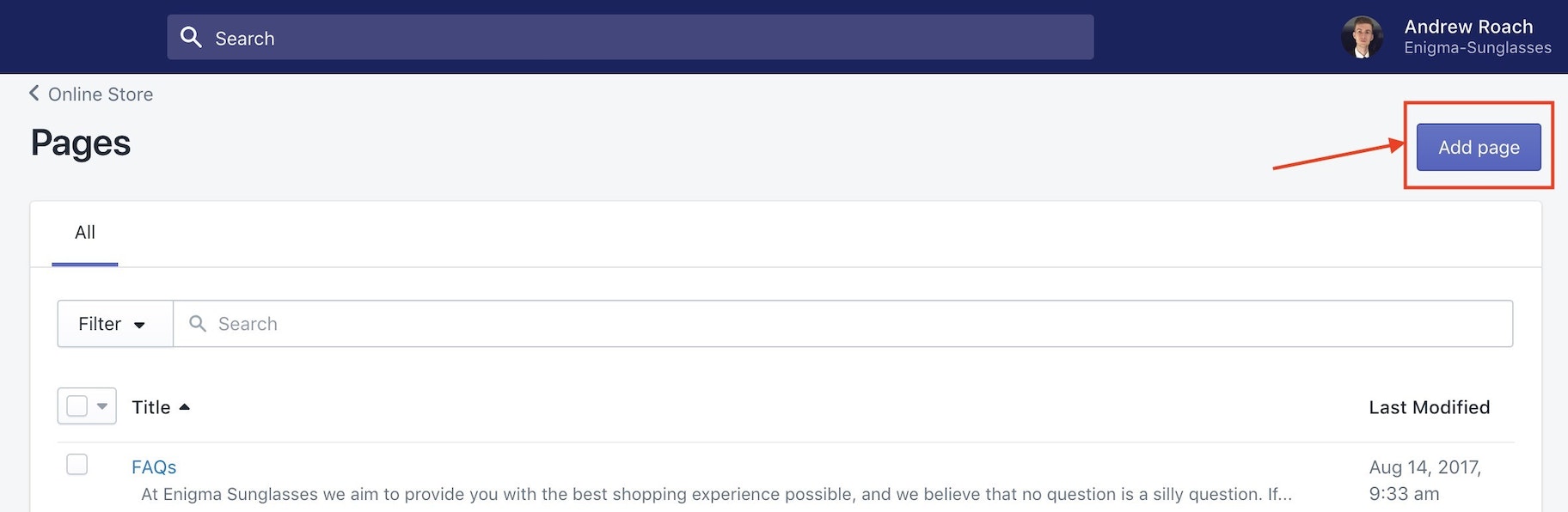Click magnifier icon in pages search field

click(198, 324)
